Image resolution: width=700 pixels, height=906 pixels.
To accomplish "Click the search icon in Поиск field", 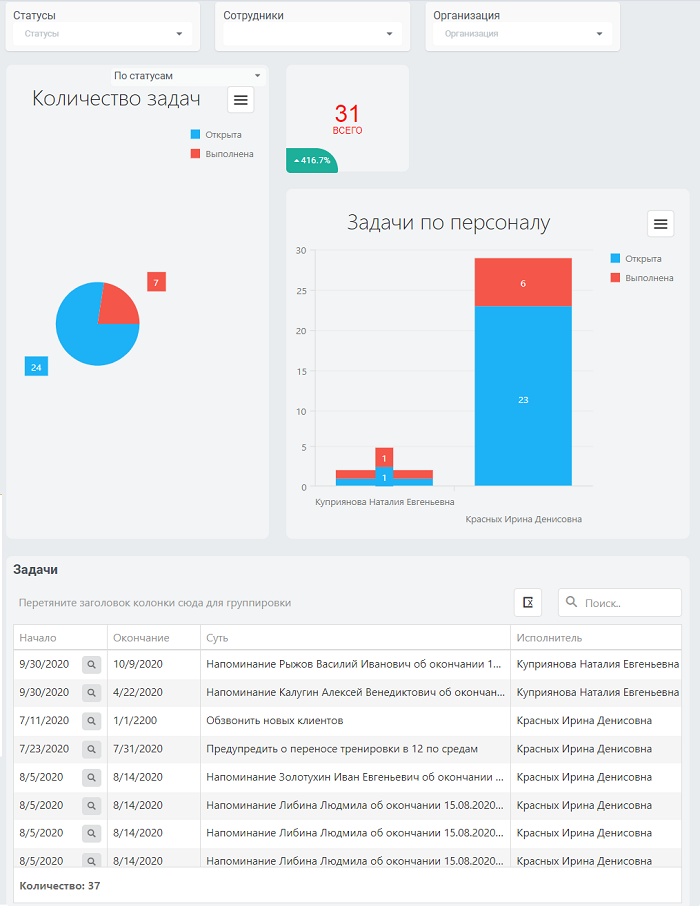I will [x=571, y=602].
